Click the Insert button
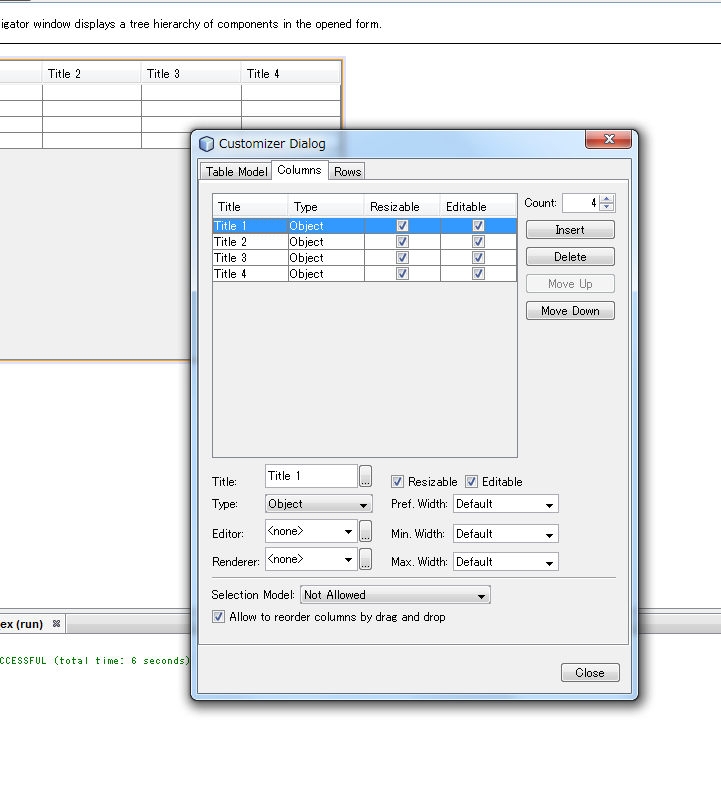721x796 pixels. (570, 230)
